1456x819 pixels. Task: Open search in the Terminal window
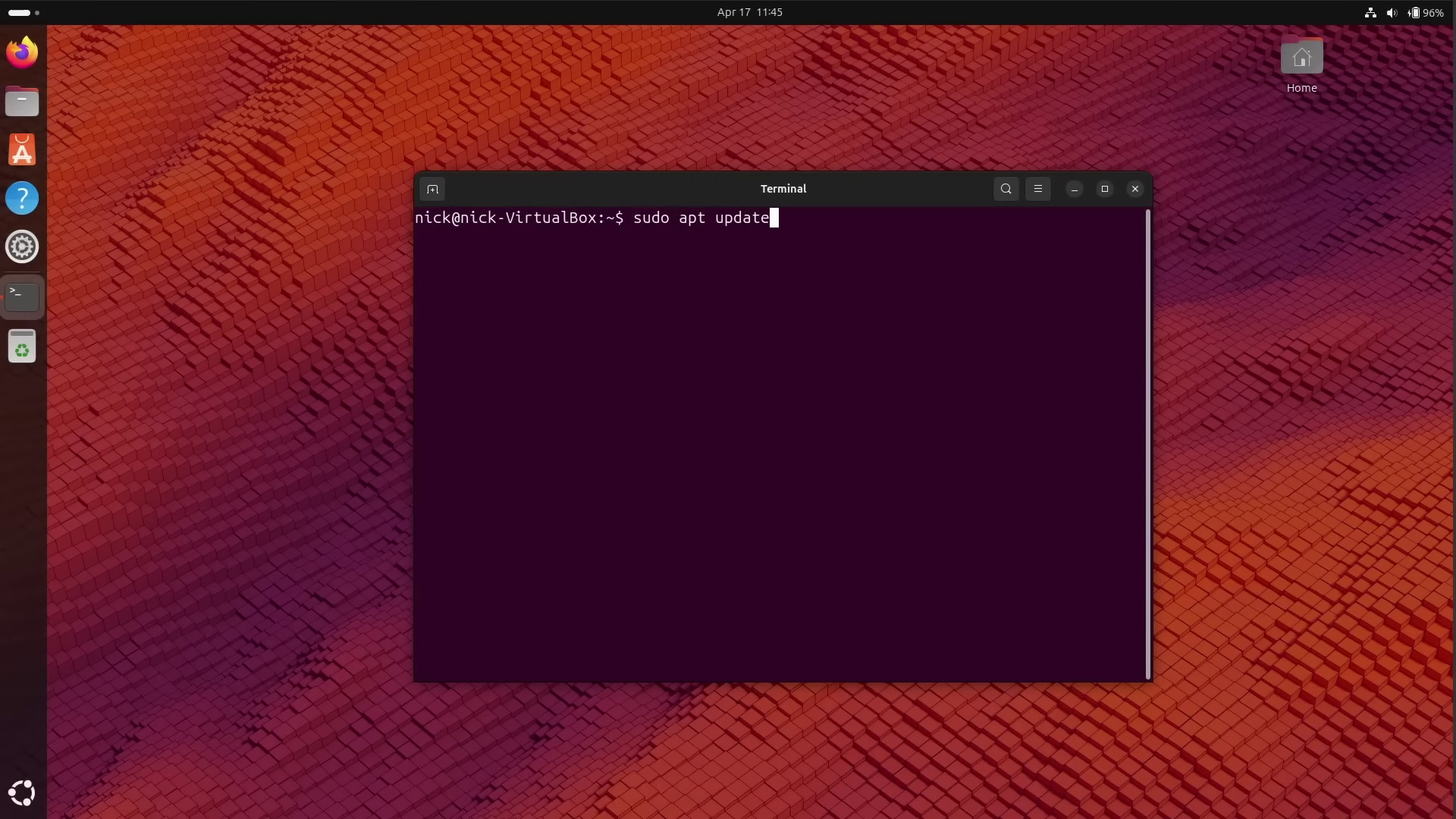point(1006,189)
